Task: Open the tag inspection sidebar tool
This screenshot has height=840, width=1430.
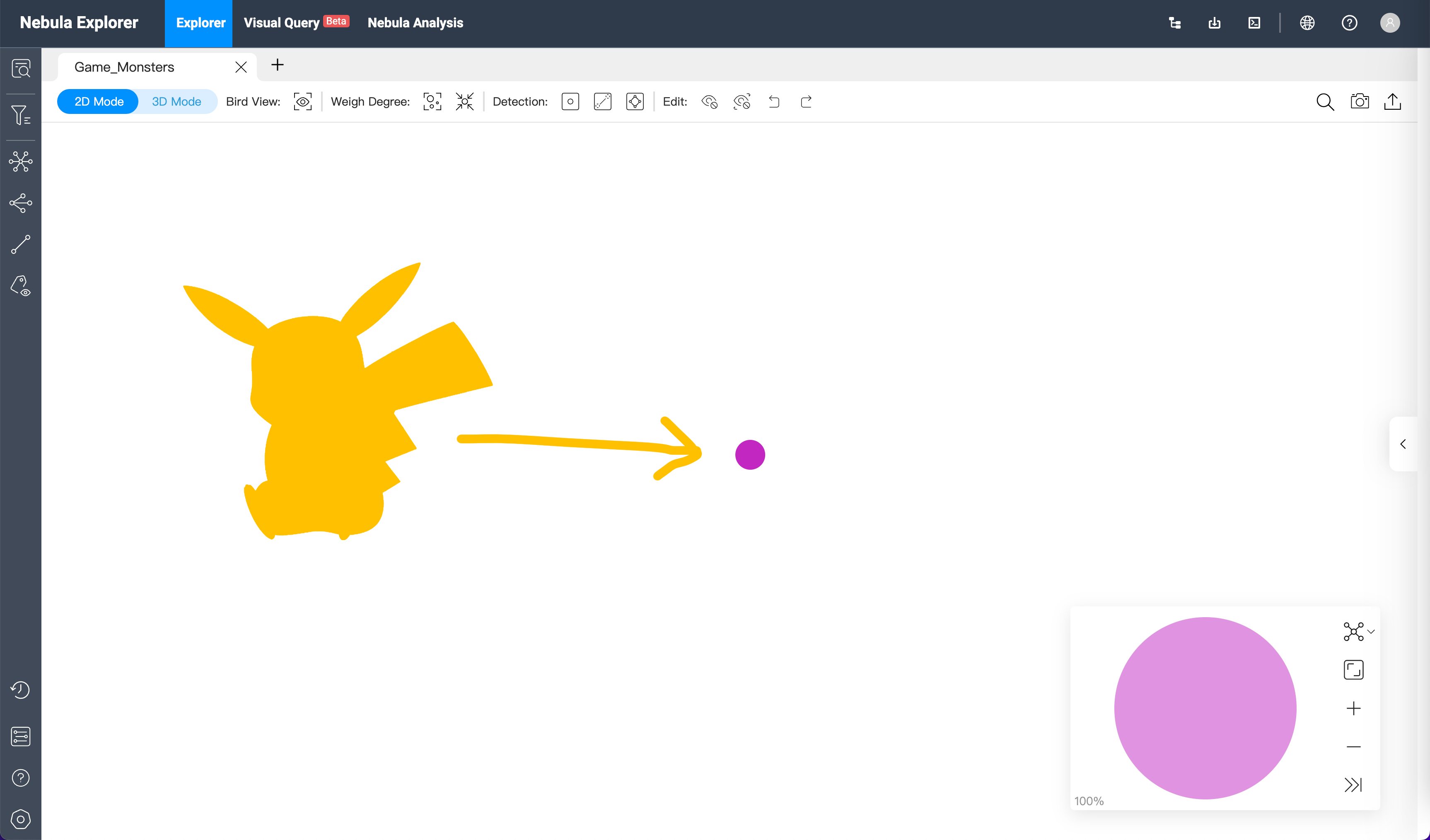Action: pos(21,286)
